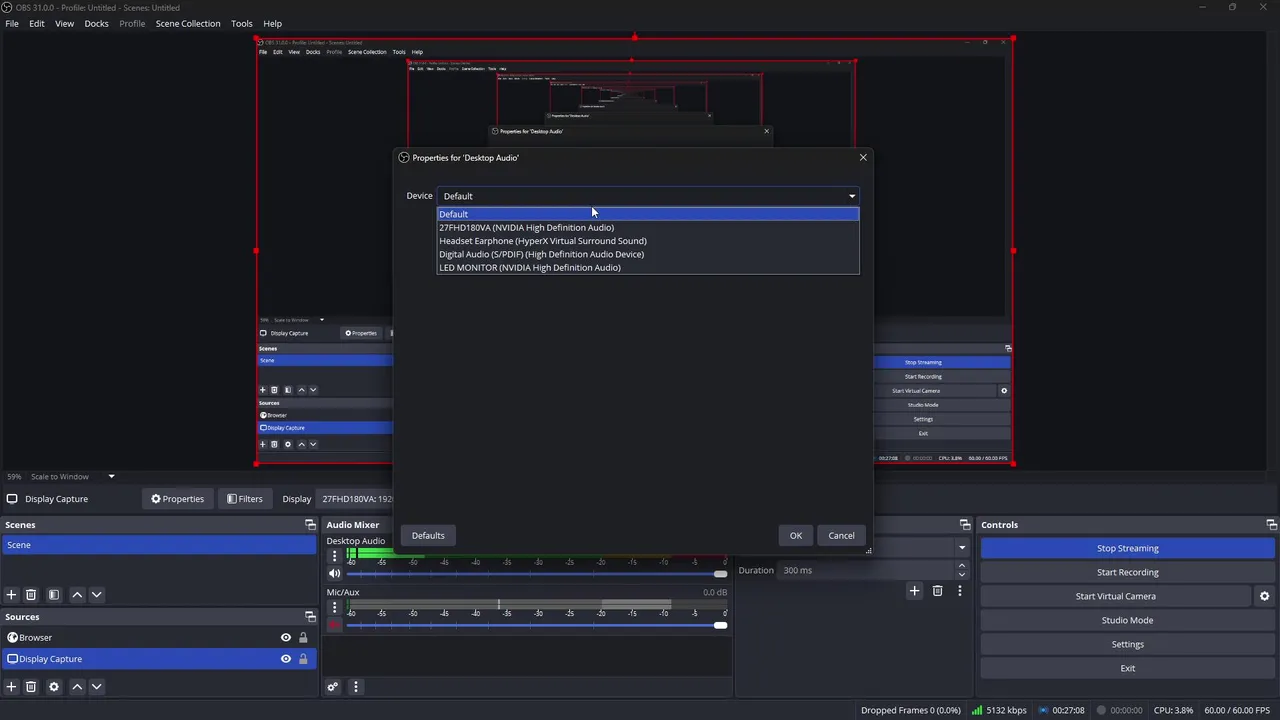This screenshot has height=720, width=1280.
Task: Open the scene transition type dropdown
Action: pyautogui.click(x=962, y=548)
